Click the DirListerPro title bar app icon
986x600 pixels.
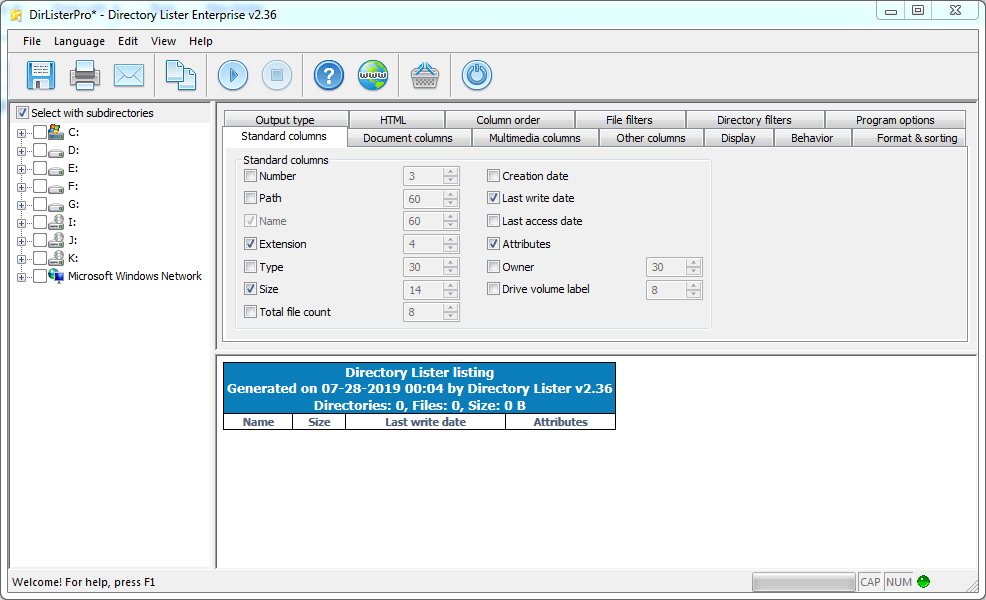16,15
